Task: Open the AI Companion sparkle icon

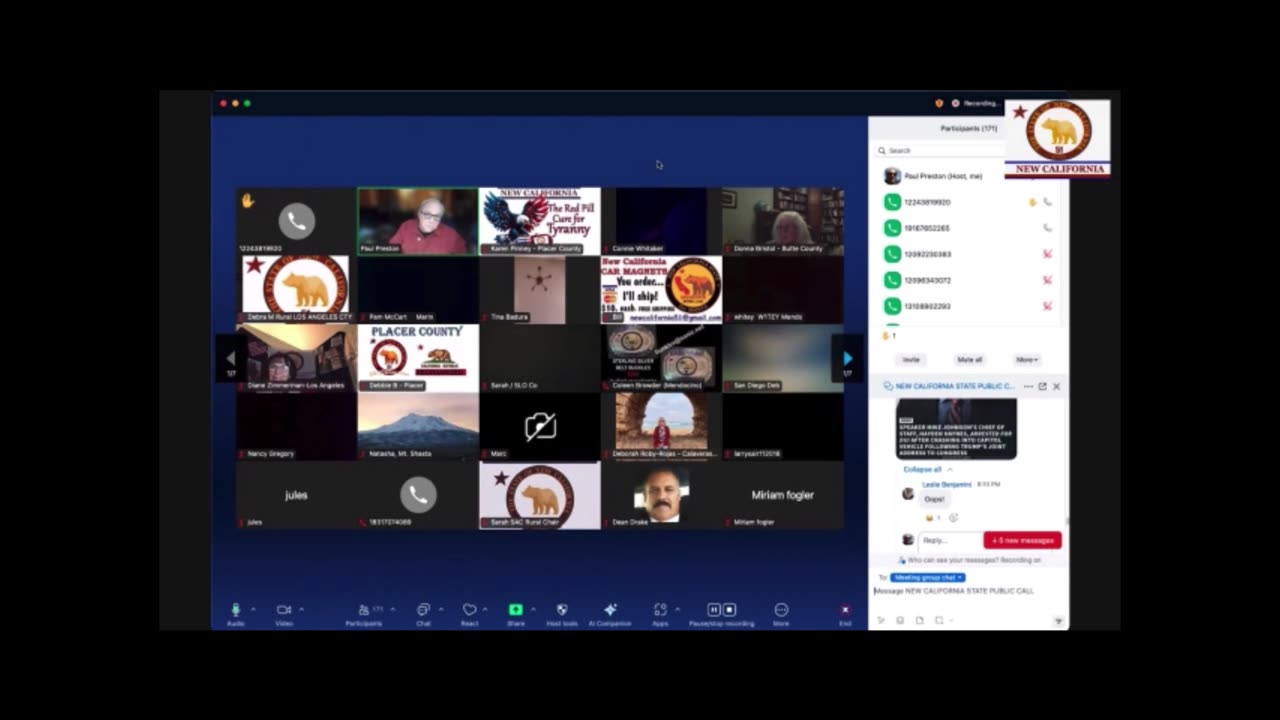Action: (x=610, y=609)
